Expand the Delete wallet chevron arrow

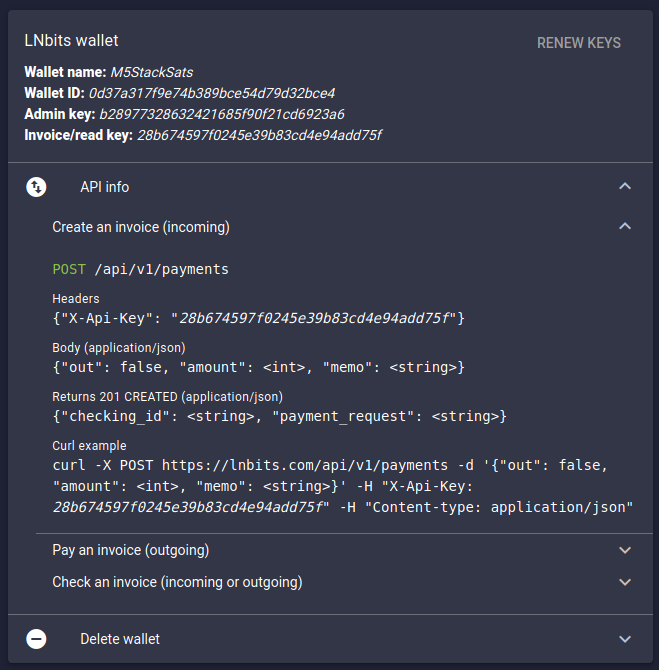625,639
